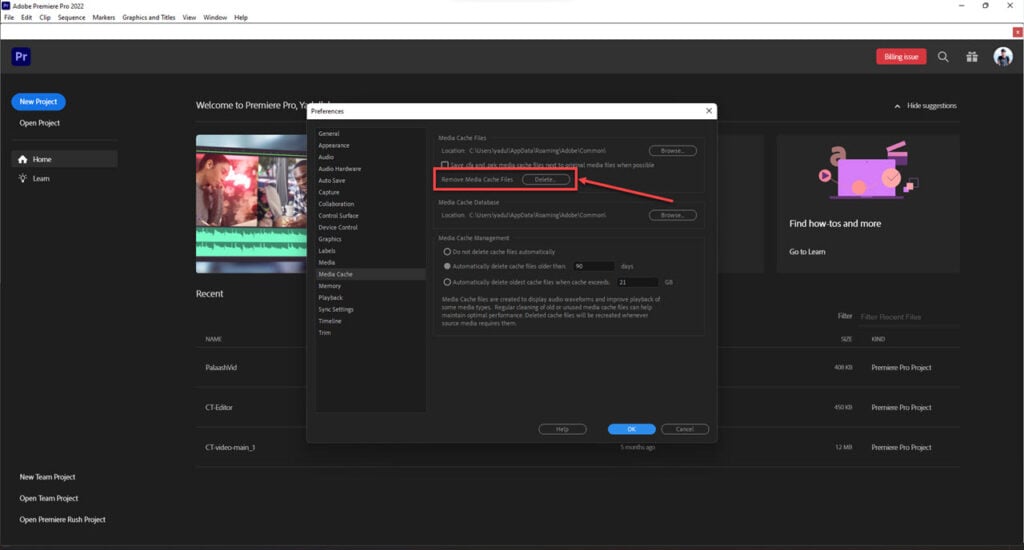Screen dimensions: 1024x550
Task: Click Browse for Media Cache Database location
Action: pos(673,215)
